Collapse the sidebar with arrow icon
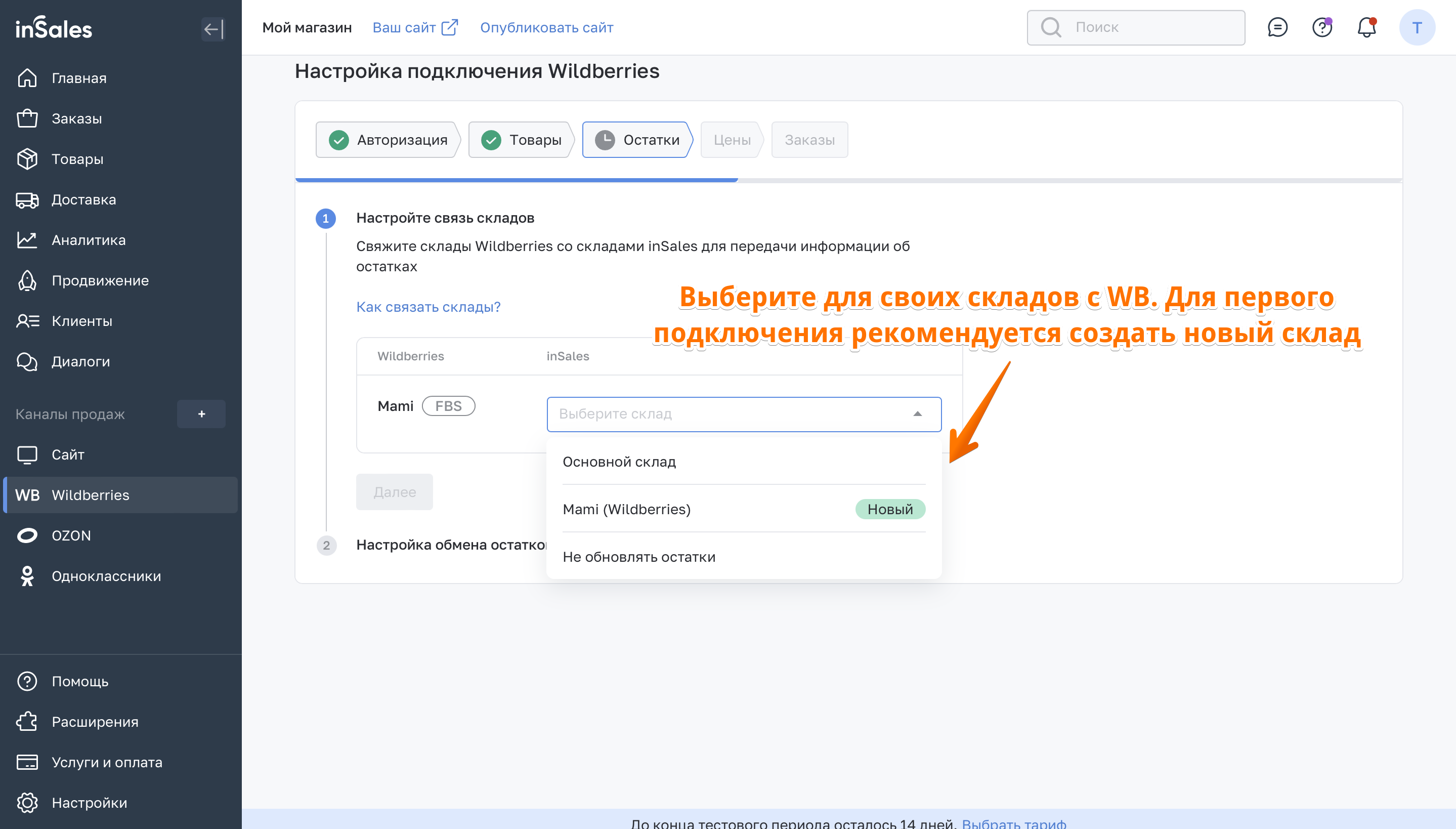Viewport: 1456px width, 829px height. 213,28
